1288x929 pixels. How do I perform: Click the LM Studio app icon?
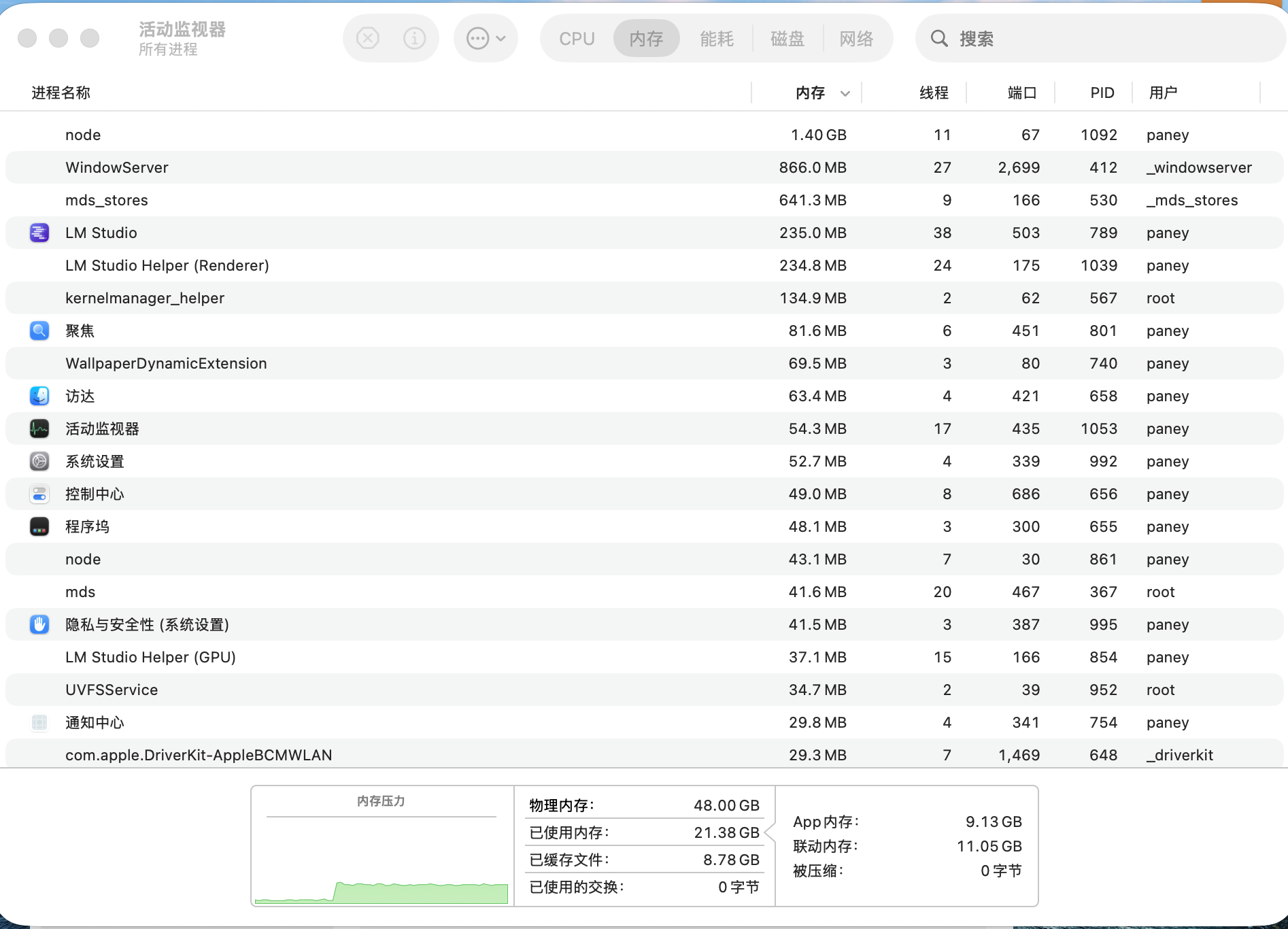[x=39, y=233]
